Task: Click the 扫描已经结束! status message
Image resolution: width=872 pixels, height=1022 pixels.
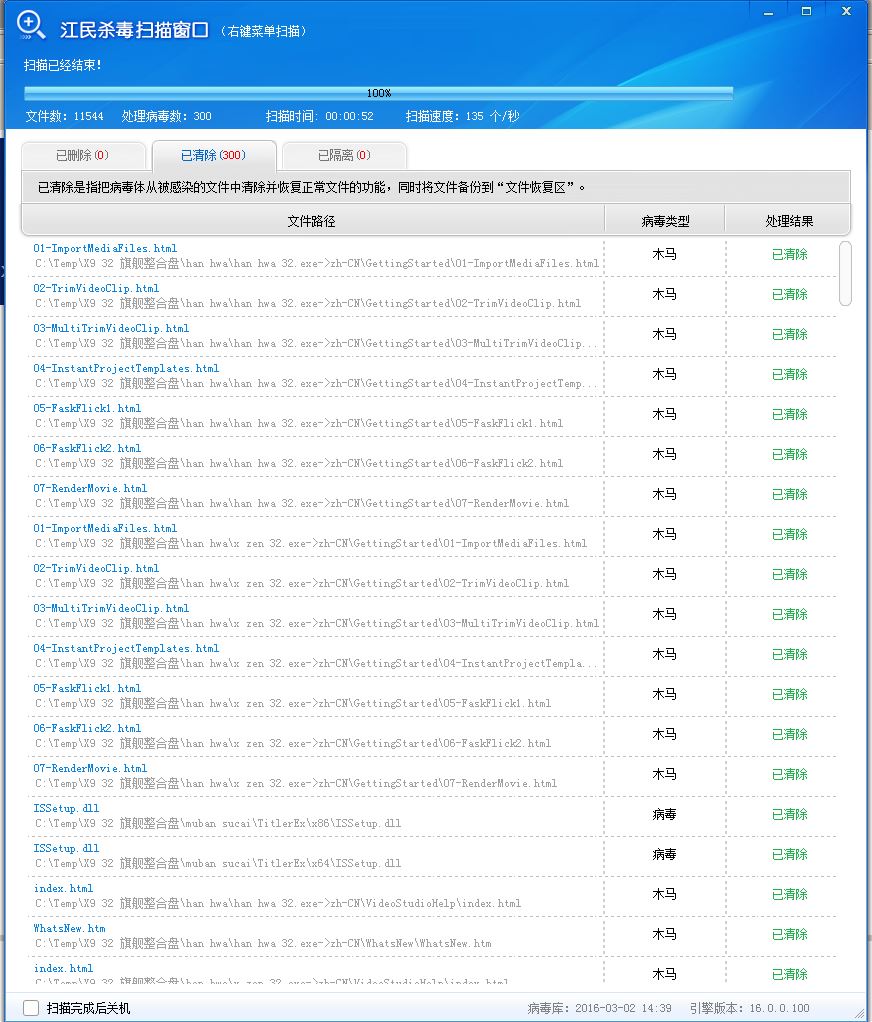Action: tap(63, 65)
